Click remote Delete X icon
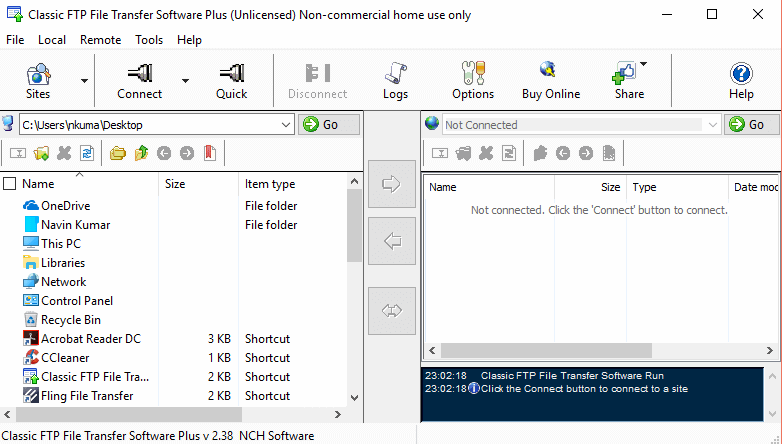 [x=486, y=153]
